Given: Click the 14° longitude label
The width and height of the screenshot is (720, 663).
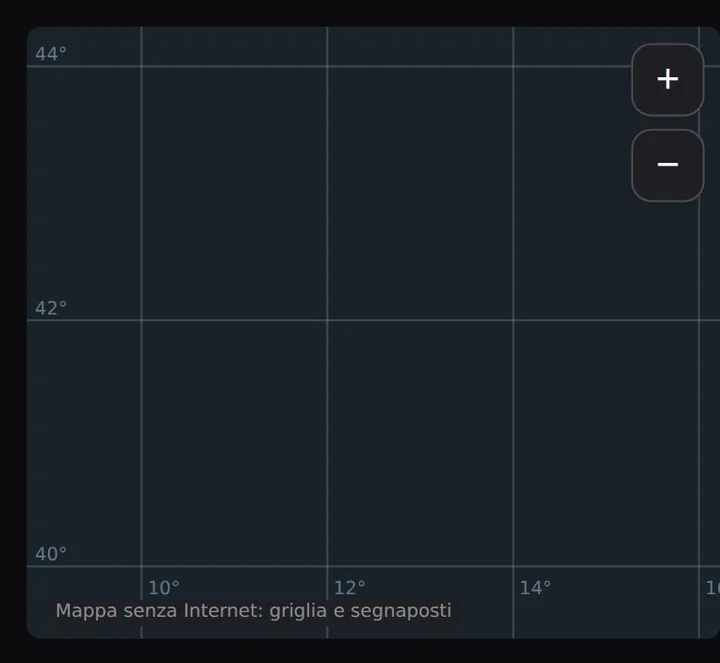Looking at the screenshot, I should pos(535,588).
